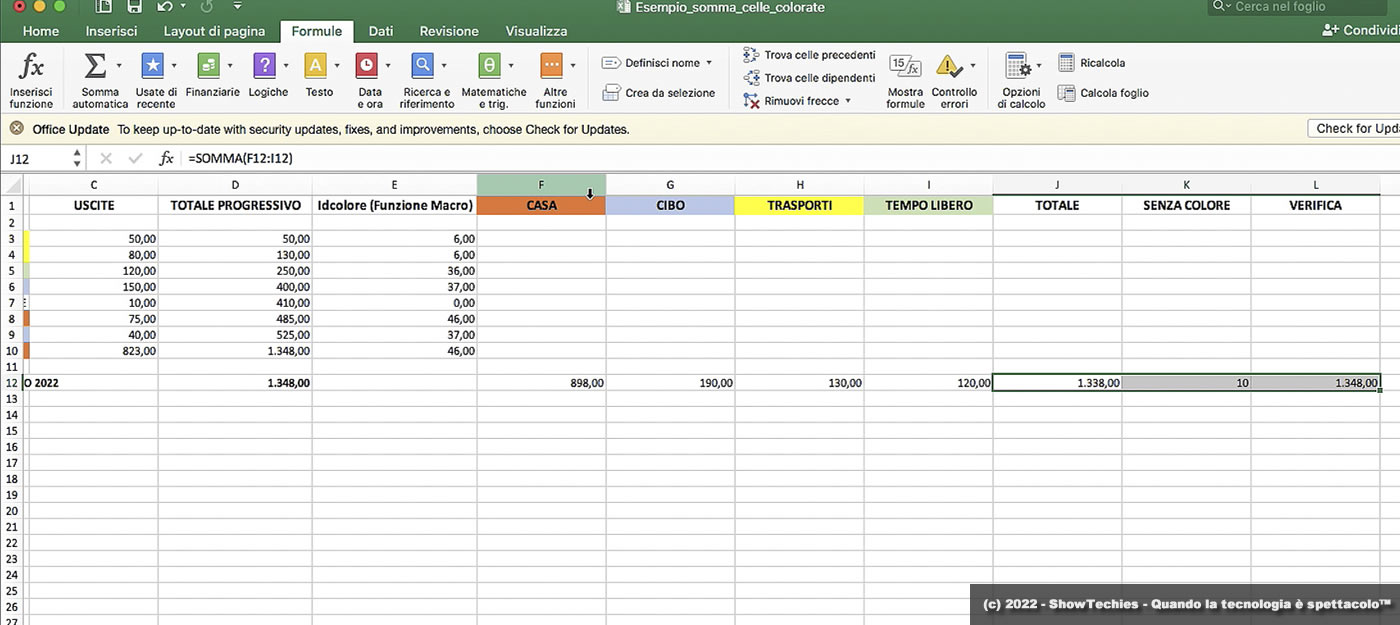This screenshot has width=1400, height=625.
Task: Click the formula bar fx insert function icon
Action: [x=167, y=158]
